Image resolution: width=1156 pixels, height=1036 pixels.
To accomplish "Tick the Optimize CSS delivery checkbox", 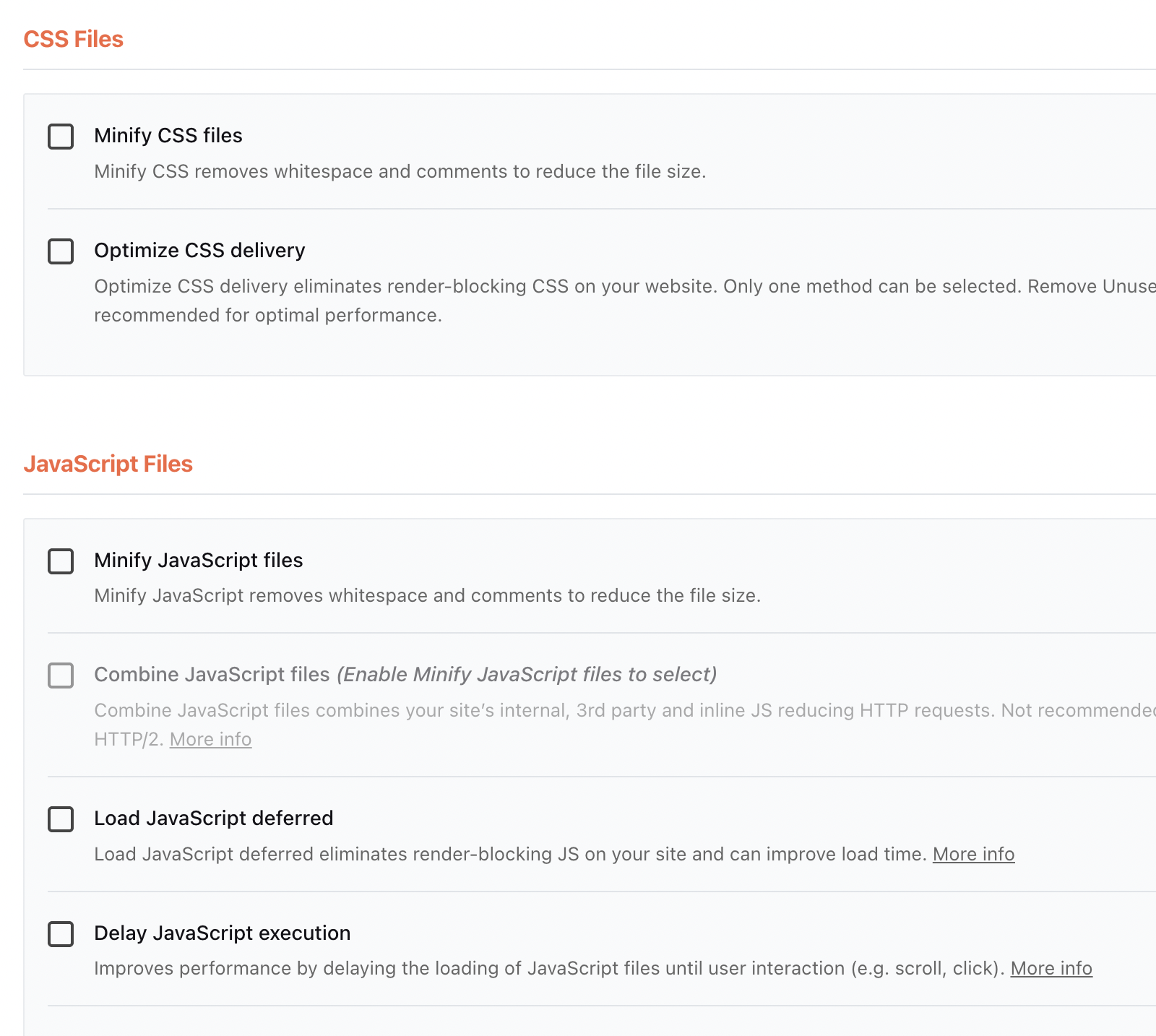I will coord(61,251).
